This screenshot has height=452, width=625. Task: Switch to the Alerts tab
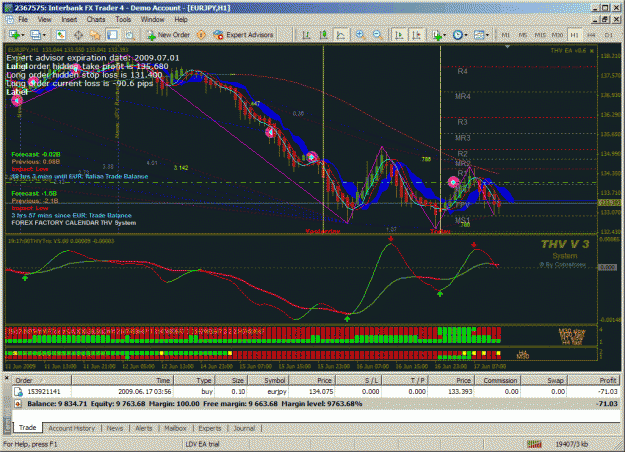tap(143, 428)
